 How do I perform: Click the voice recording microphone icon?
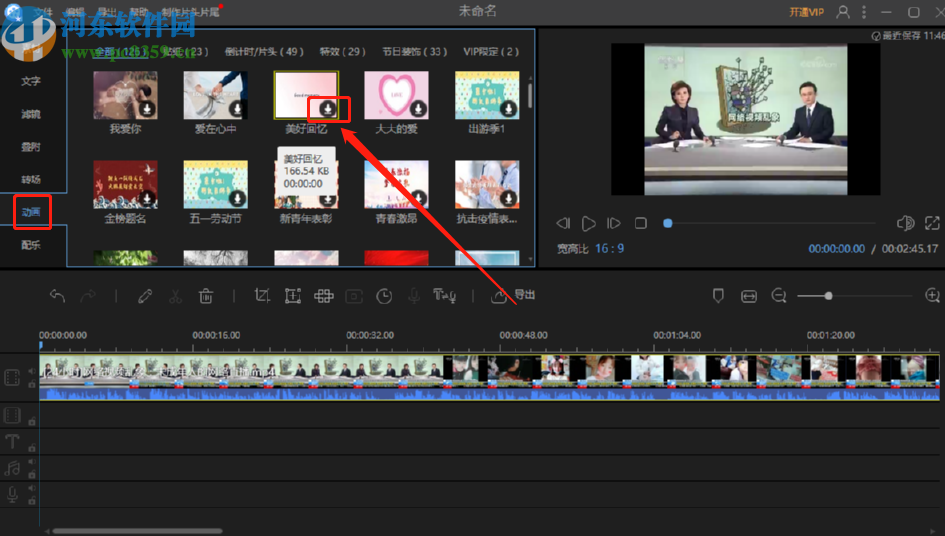414,295
